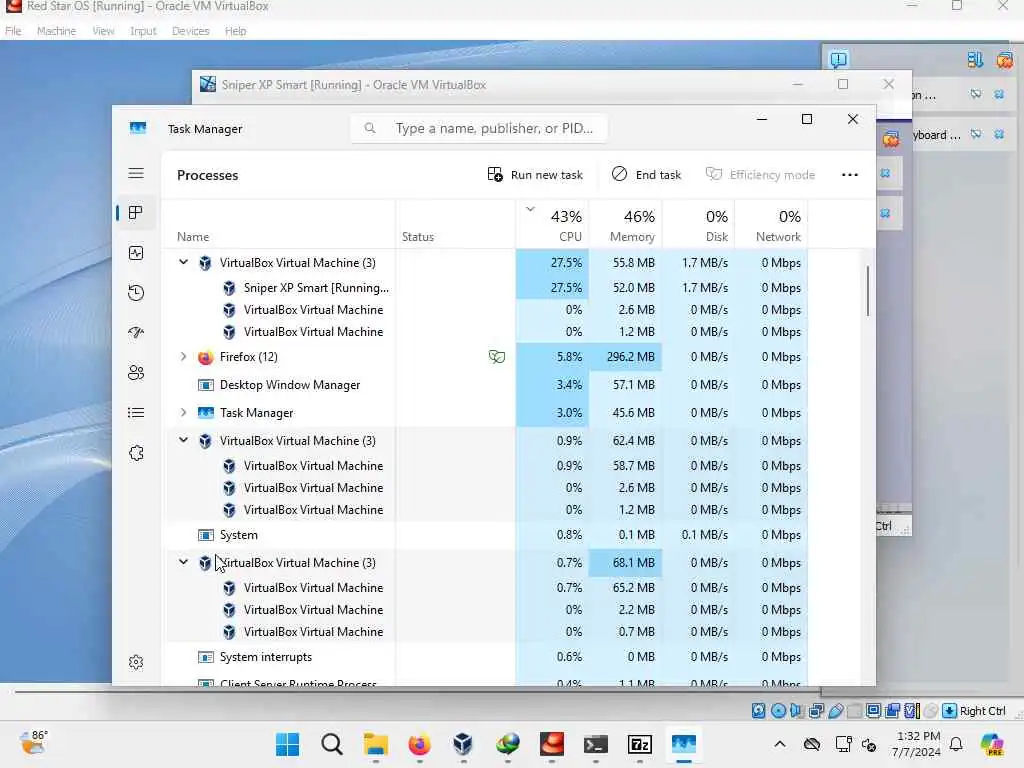Click End task button

(647, 174)
